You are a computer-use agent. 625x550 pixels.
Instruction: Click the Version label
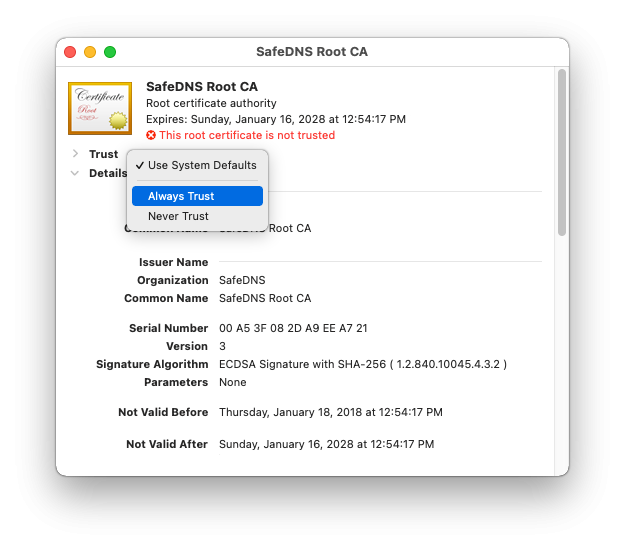coord(187,346)
